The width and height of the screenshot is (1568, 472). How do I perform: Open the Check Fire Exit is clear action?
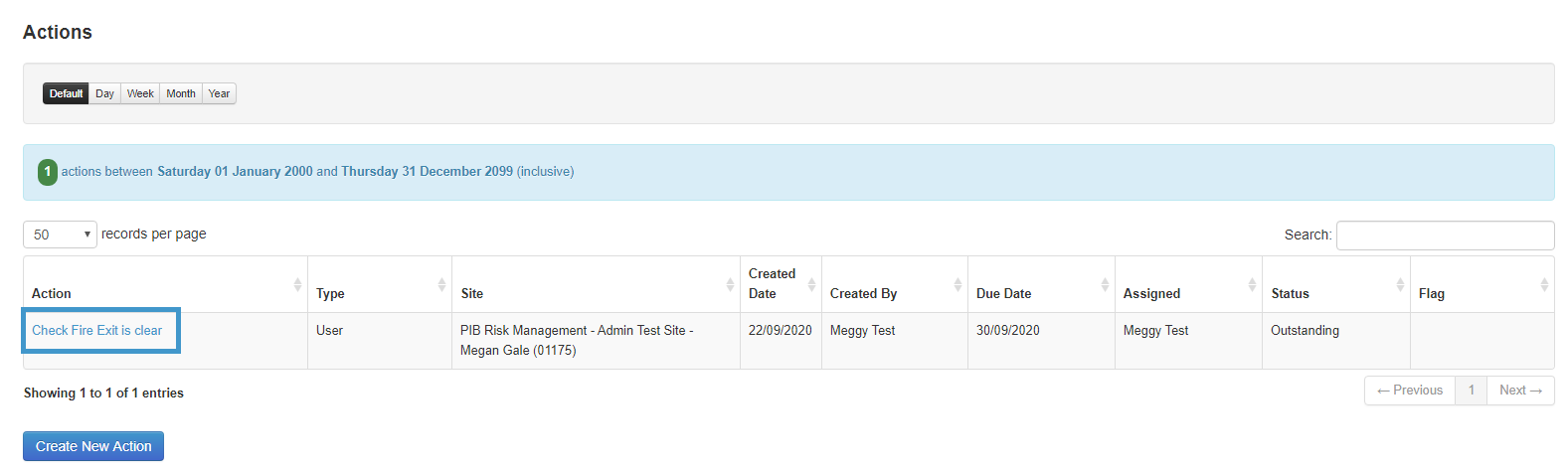tap(96, 331)
